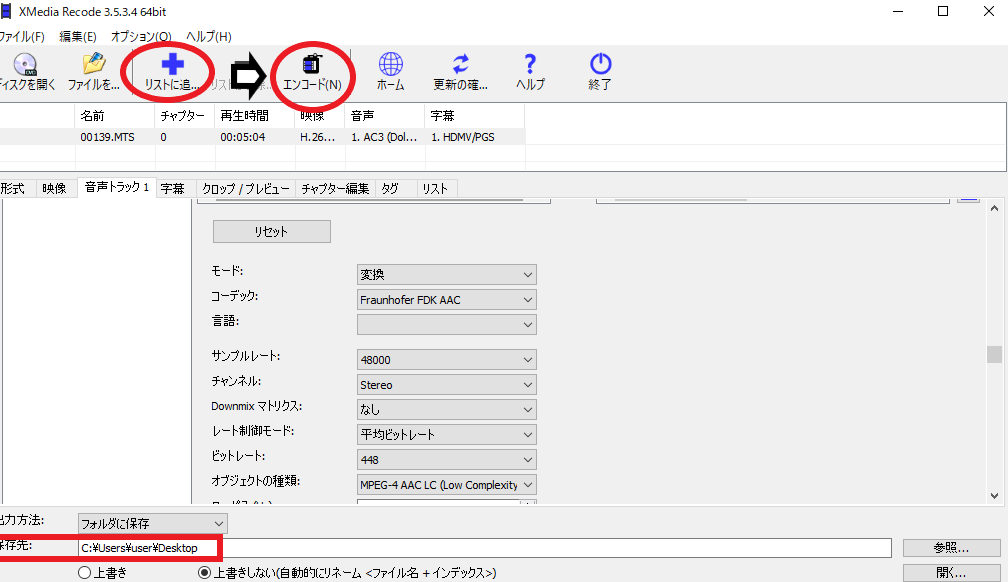1008x582 pixels.
Task: Click the Check for Updates arrows icon
Action: [460, 65]
